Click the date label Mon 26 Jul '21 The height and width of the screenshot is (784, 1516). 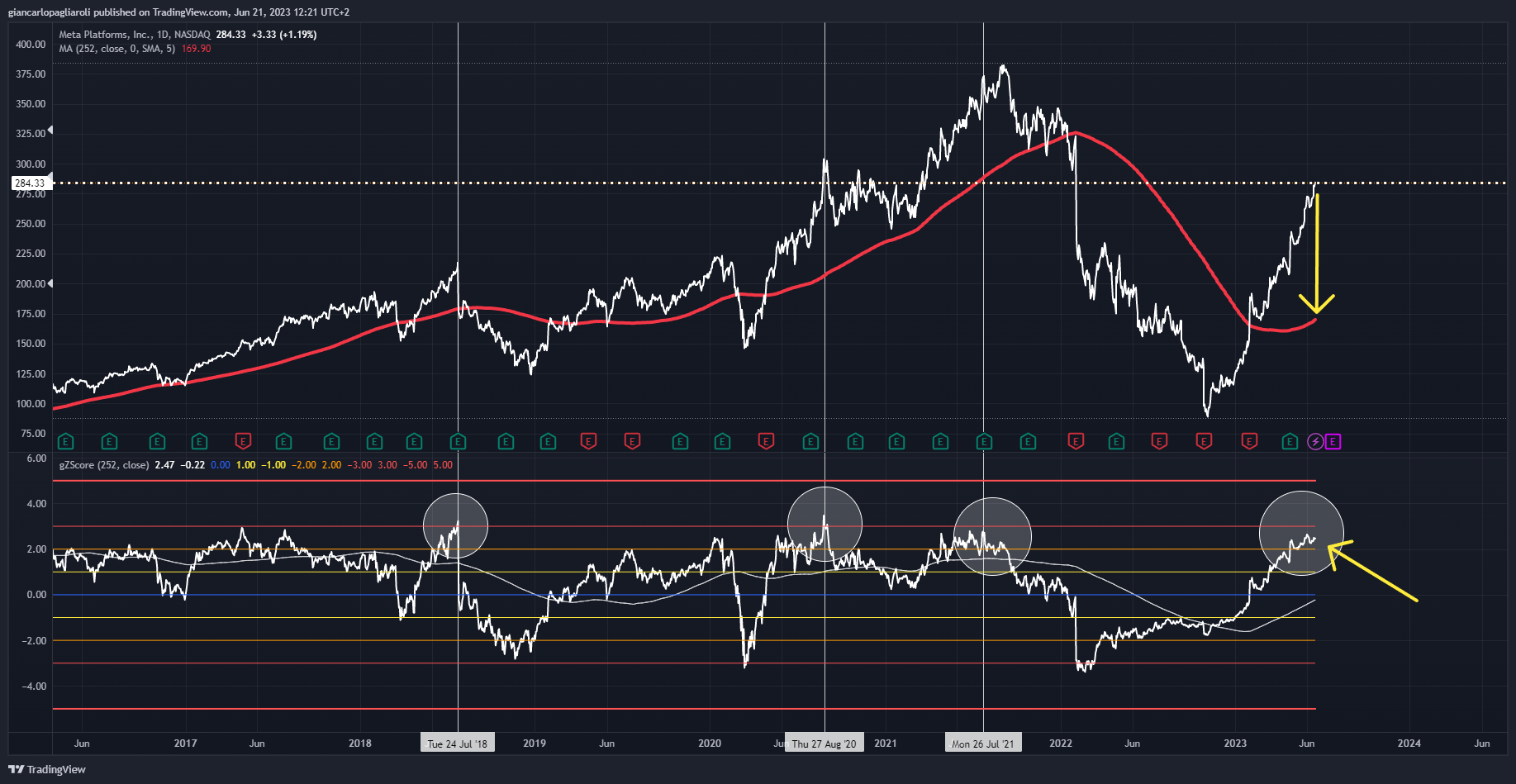pyautogui.click(x=983, y=744)
